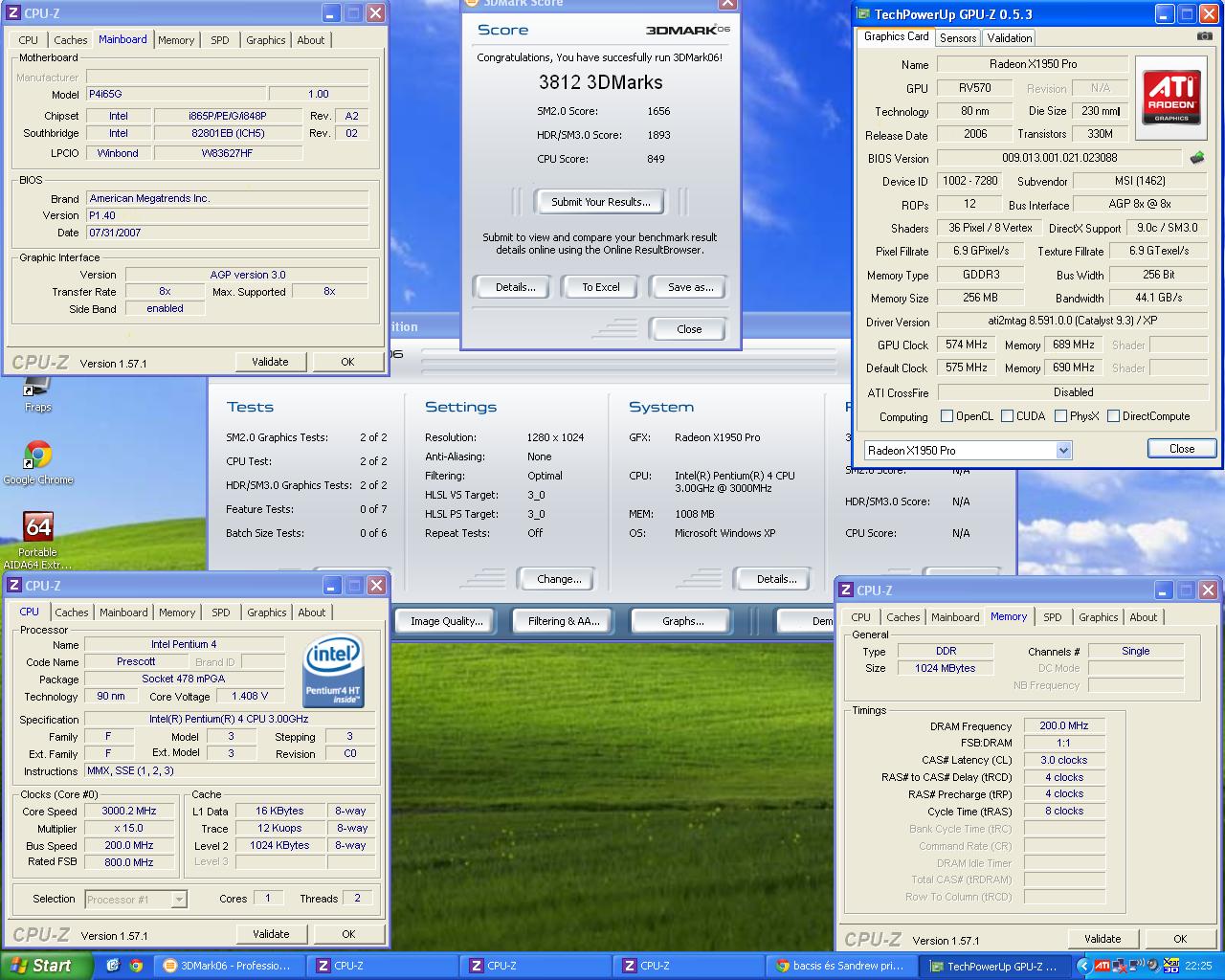Open the Radeon X1950 Pro GPU dropdown

tap(1063, 450)
